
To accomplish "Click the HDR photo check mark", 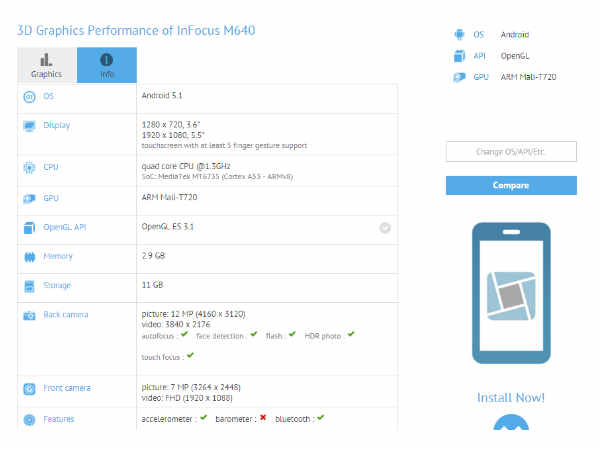I will click(351, 334).
